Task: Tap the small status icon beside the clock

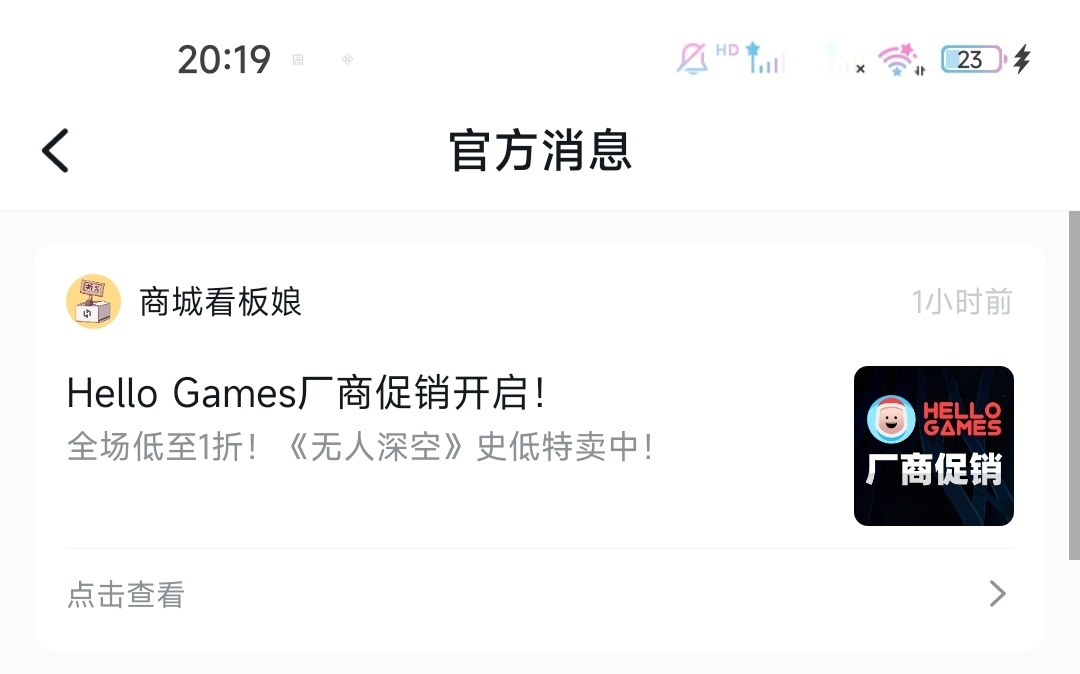Action: click(x=298, y=60)
